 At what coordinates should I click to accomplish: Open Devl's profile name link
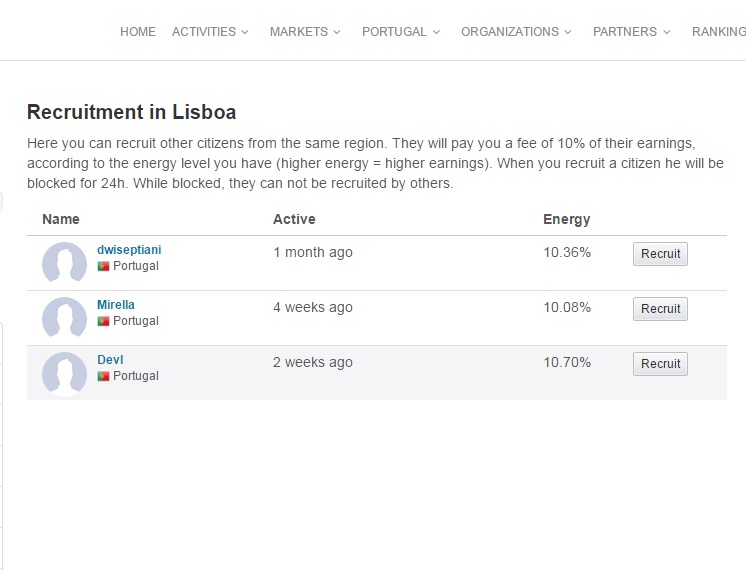coord(110,360)
